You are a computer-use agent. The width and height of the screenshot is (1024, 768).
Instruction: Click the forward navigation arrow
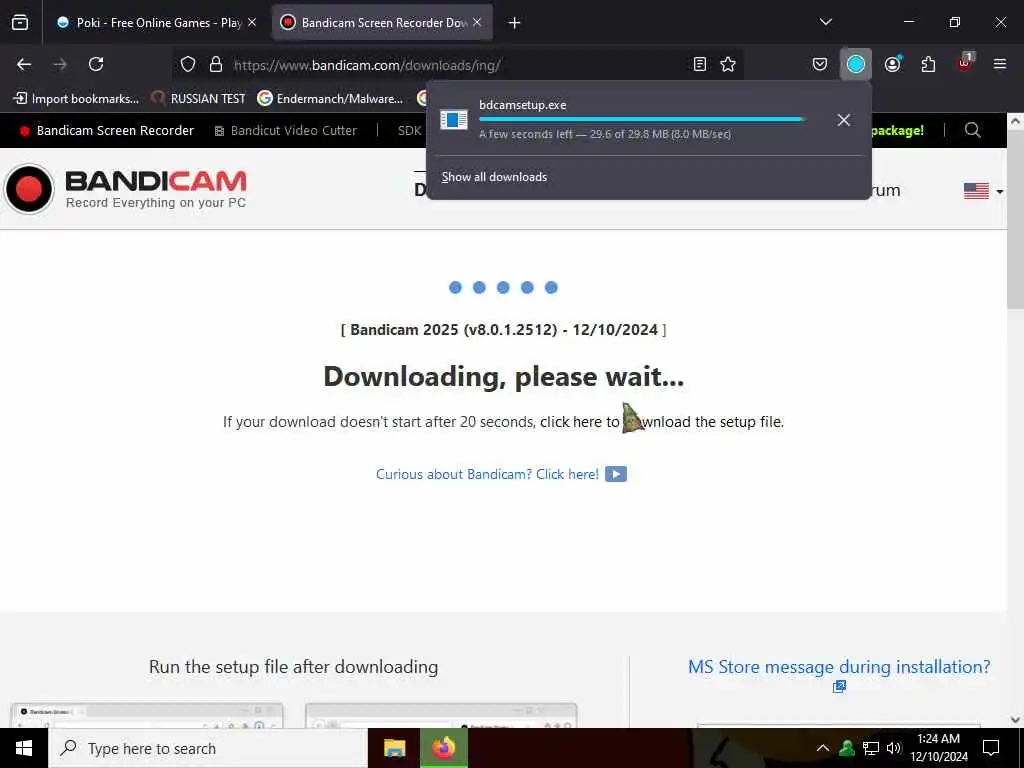tap(60, 64)
